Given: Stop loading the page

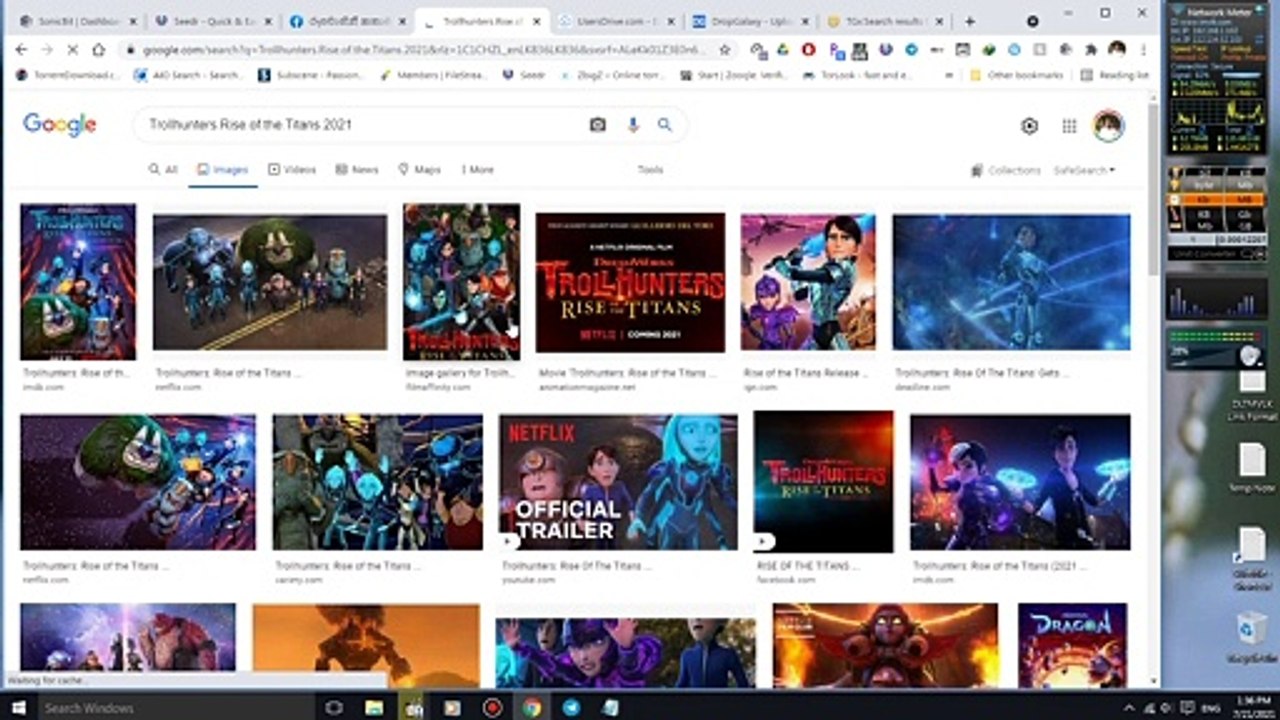Looking at the screenshot, I should (x=73, y=49).
